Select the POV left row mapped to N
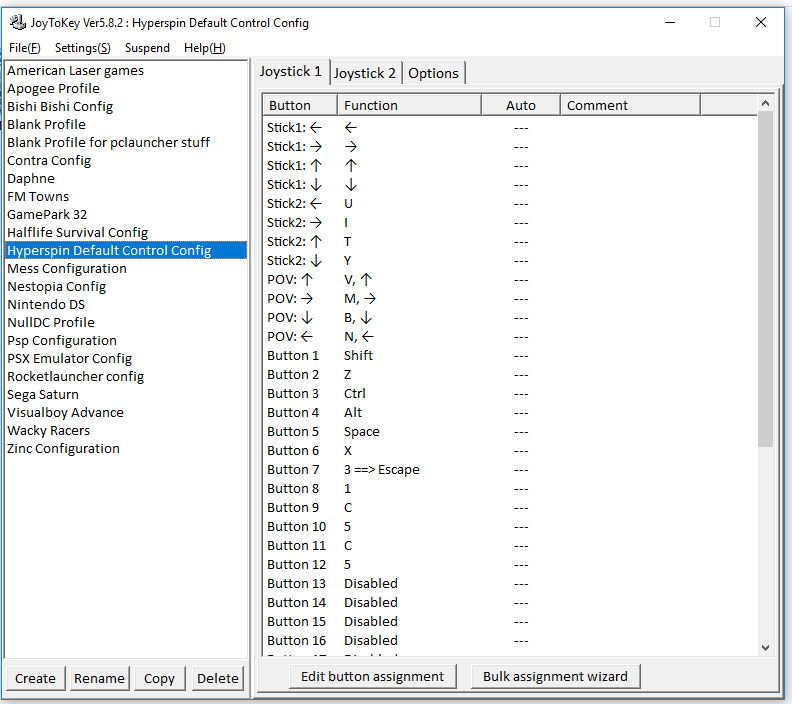 510,337
